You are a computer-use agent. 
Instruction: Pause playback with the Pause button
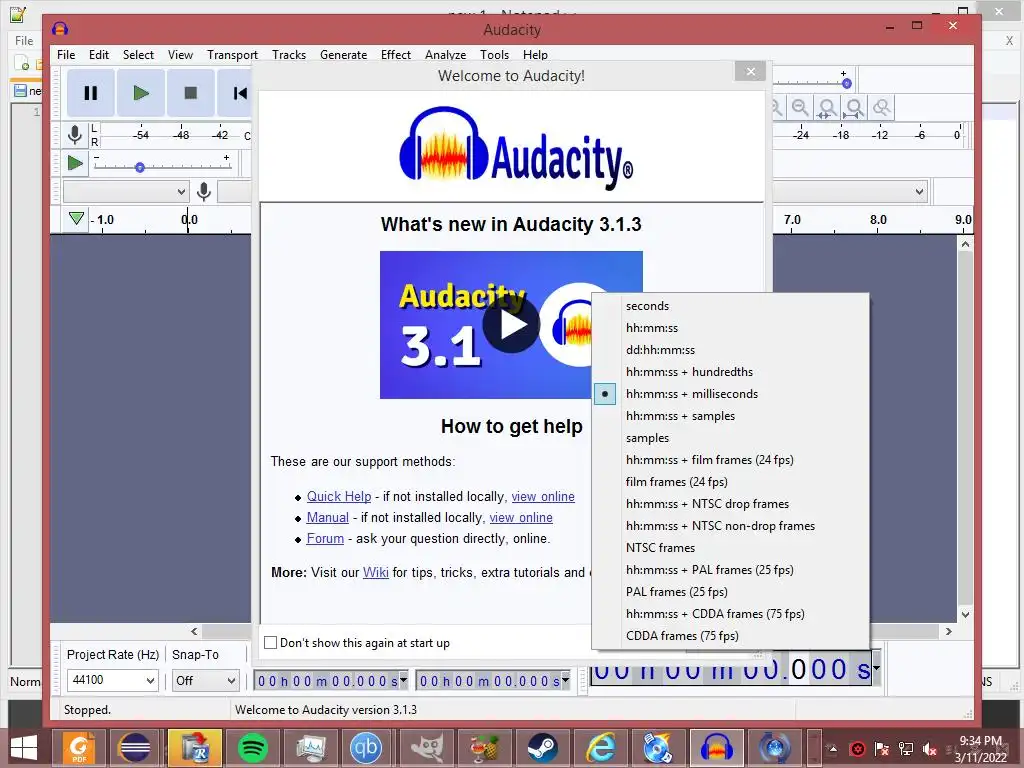(91, 93)
